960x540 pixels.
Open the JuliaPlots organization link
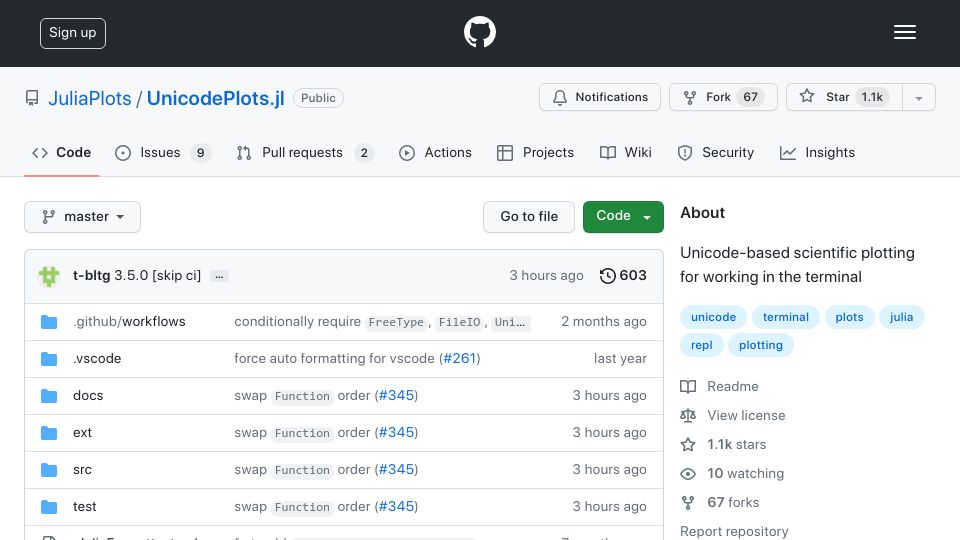[90, 99]
